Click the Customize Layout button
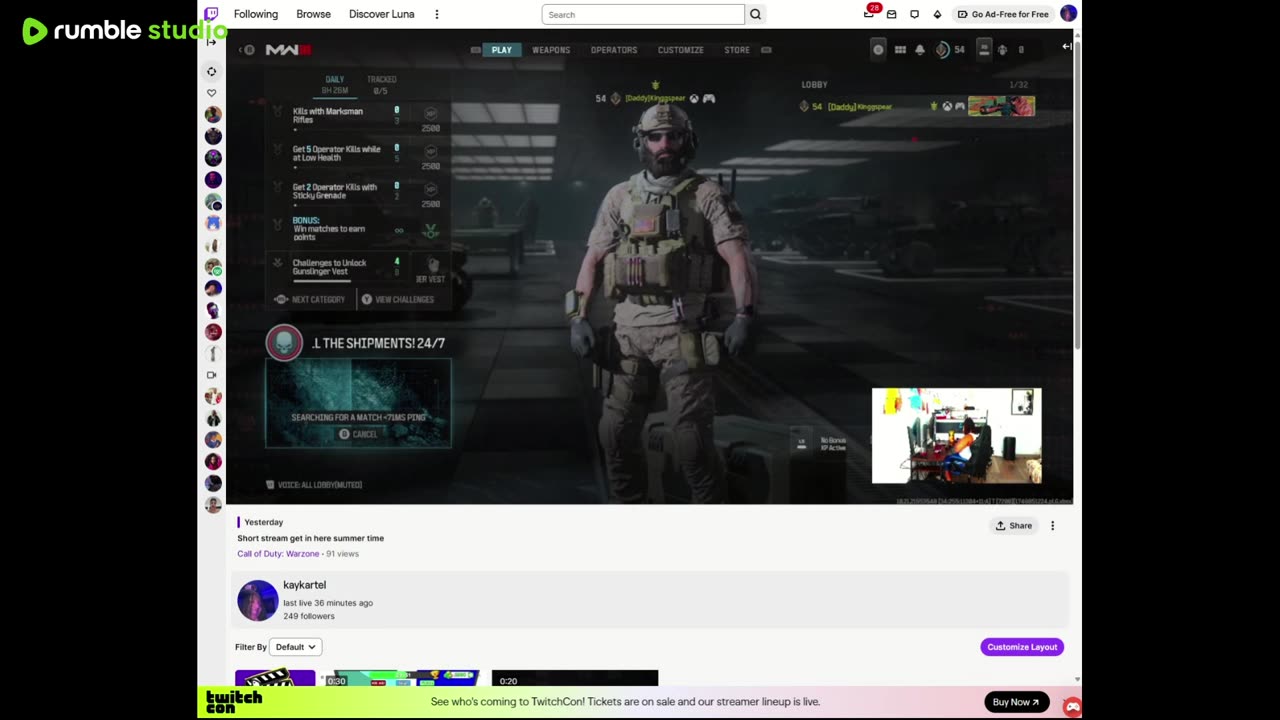1280x720 pixels. click(x=1022, y=647)
